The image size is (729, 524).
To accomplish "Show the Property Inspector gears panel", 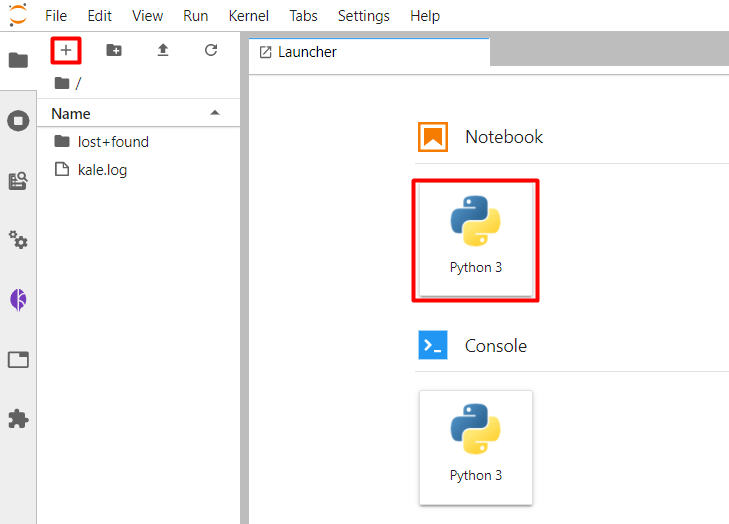I will pos(18,240).
